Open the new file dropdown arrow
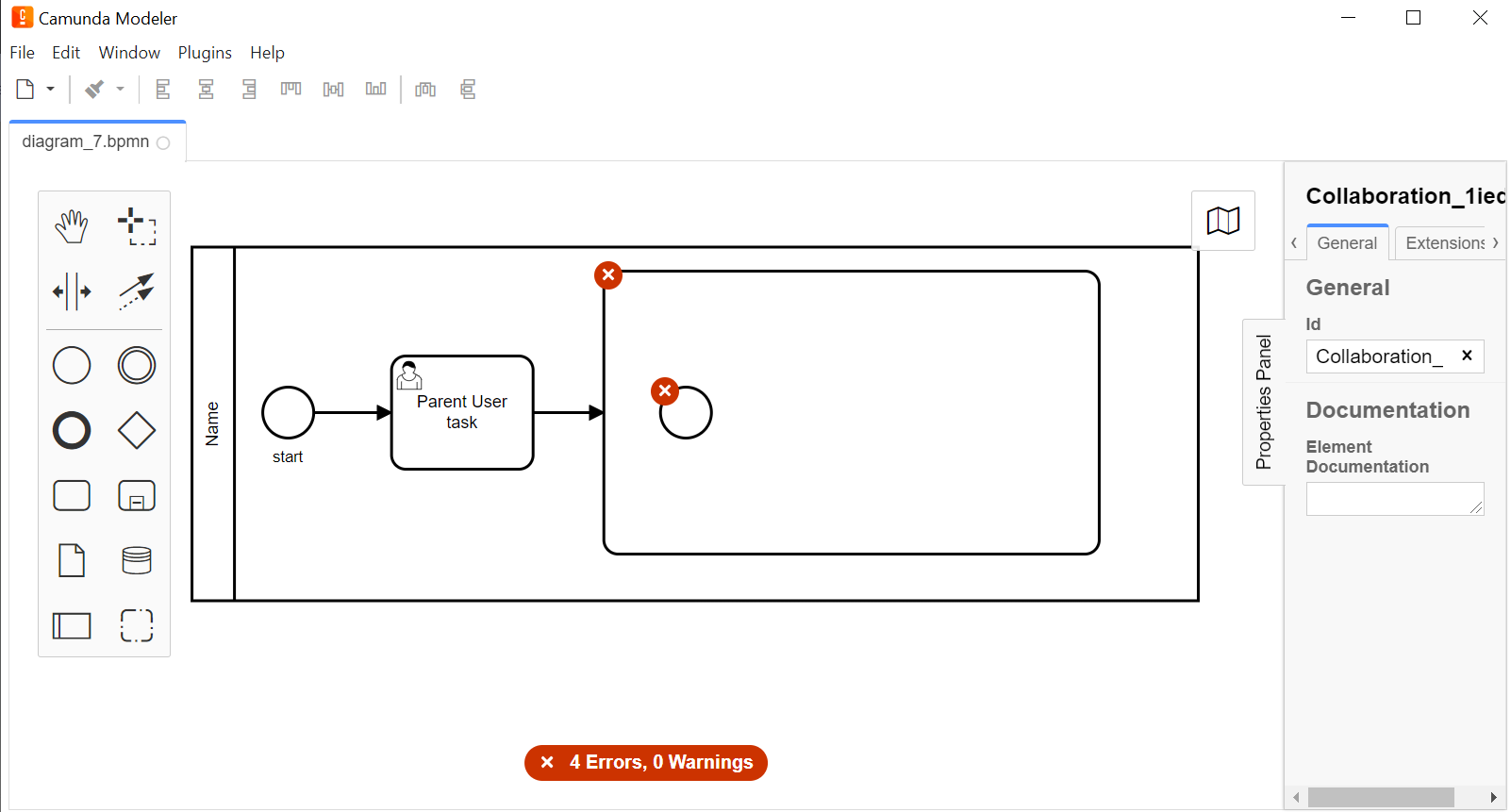This screenshot has width=1511, height=812. click(51, 90)
